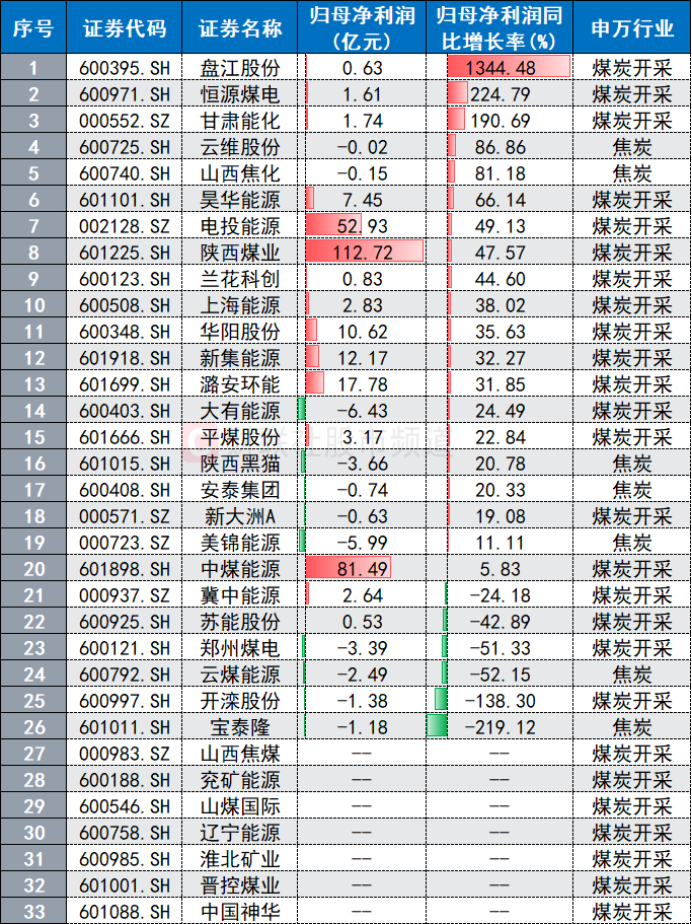Click the 大有能源 cell
692x924 pixels.
[x=239, y=411]
